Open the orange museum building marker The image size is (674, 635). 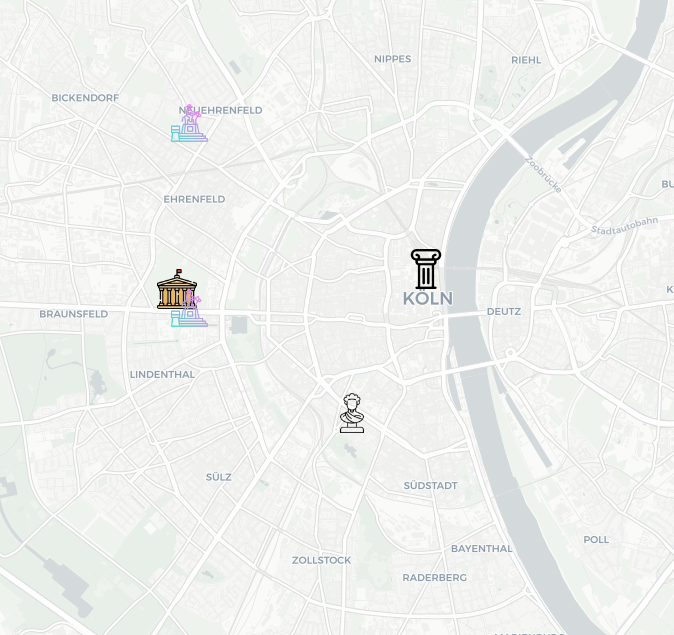click(177, 289)
